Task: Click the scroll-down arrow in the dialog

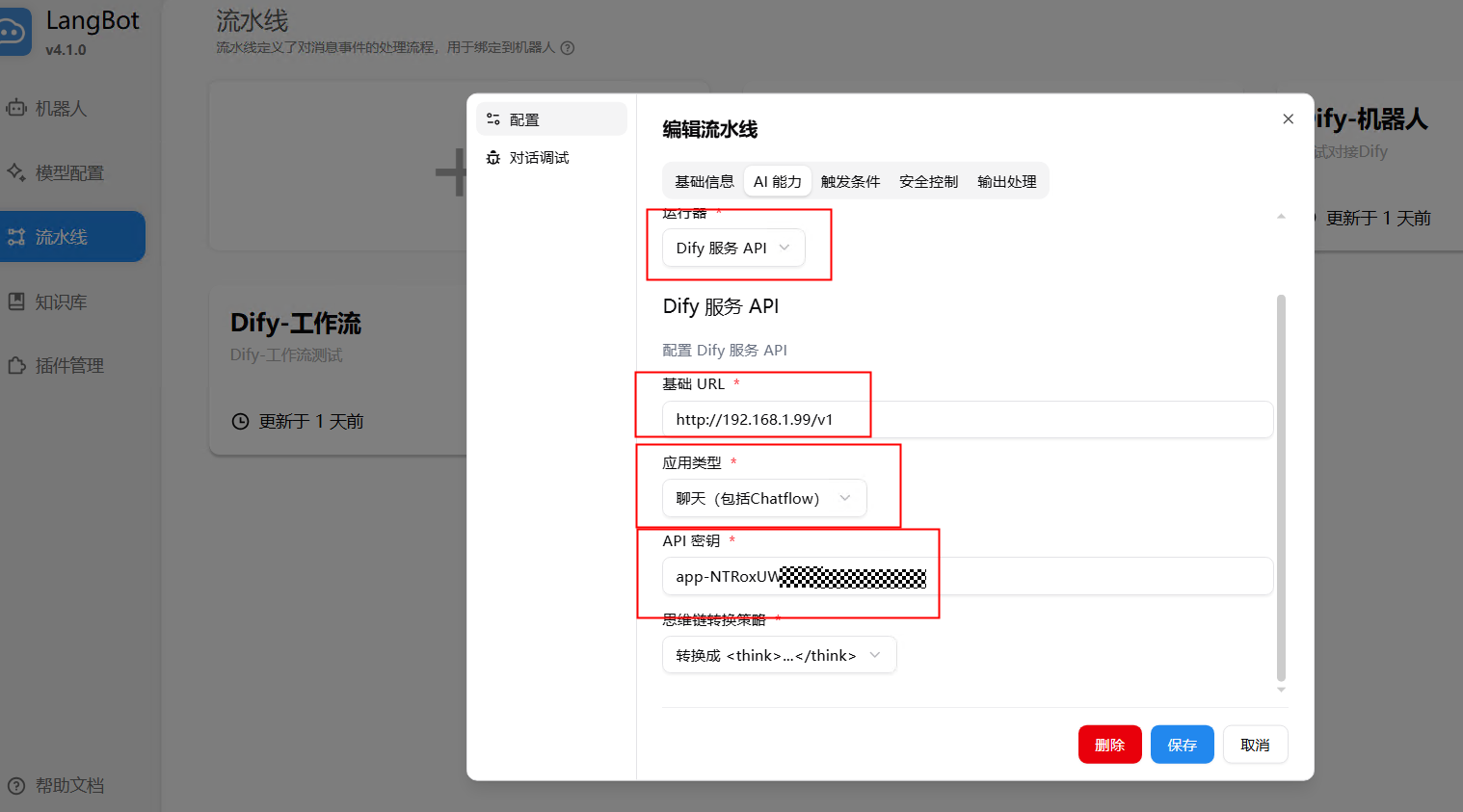Action: 1281,690
